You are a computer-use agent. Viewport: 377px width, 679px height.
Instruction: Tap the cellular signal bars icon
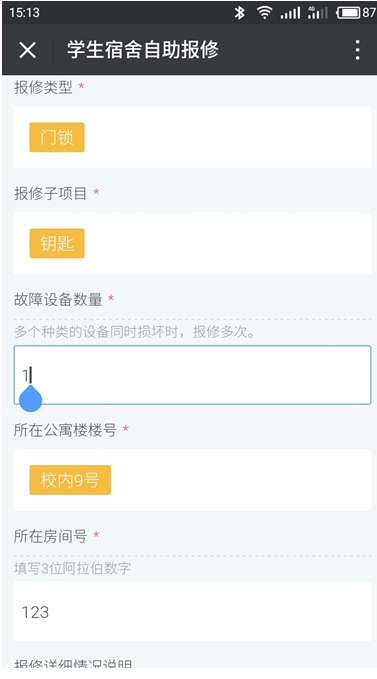point(290,13)
